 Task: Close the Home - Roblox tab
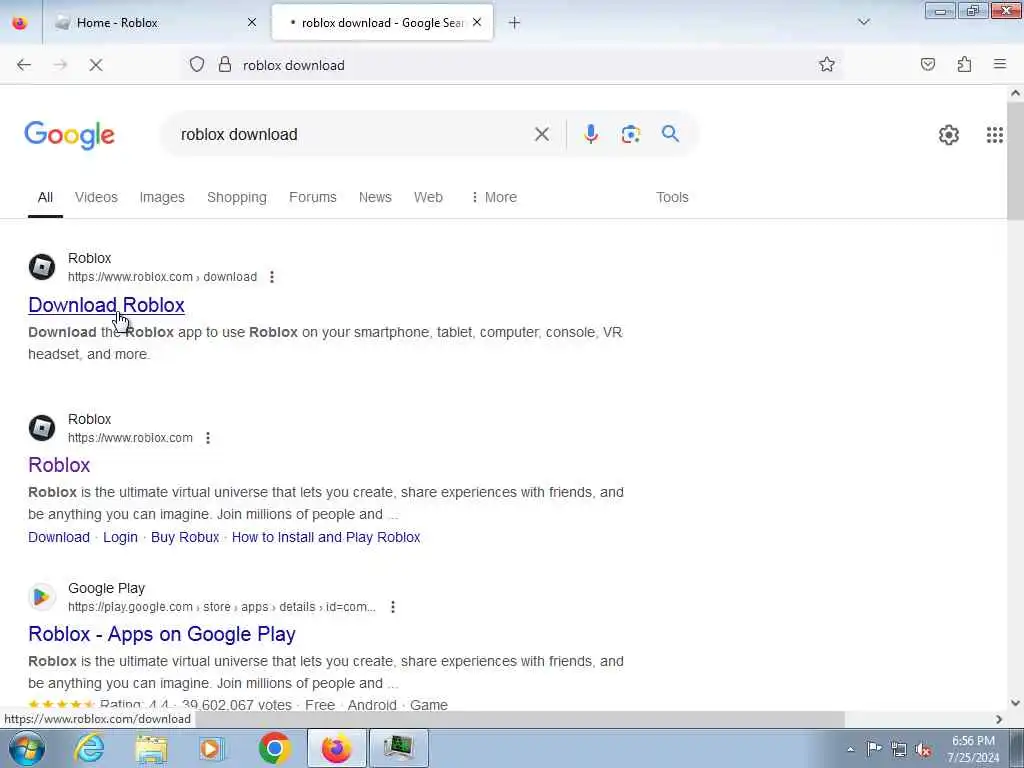252,23
